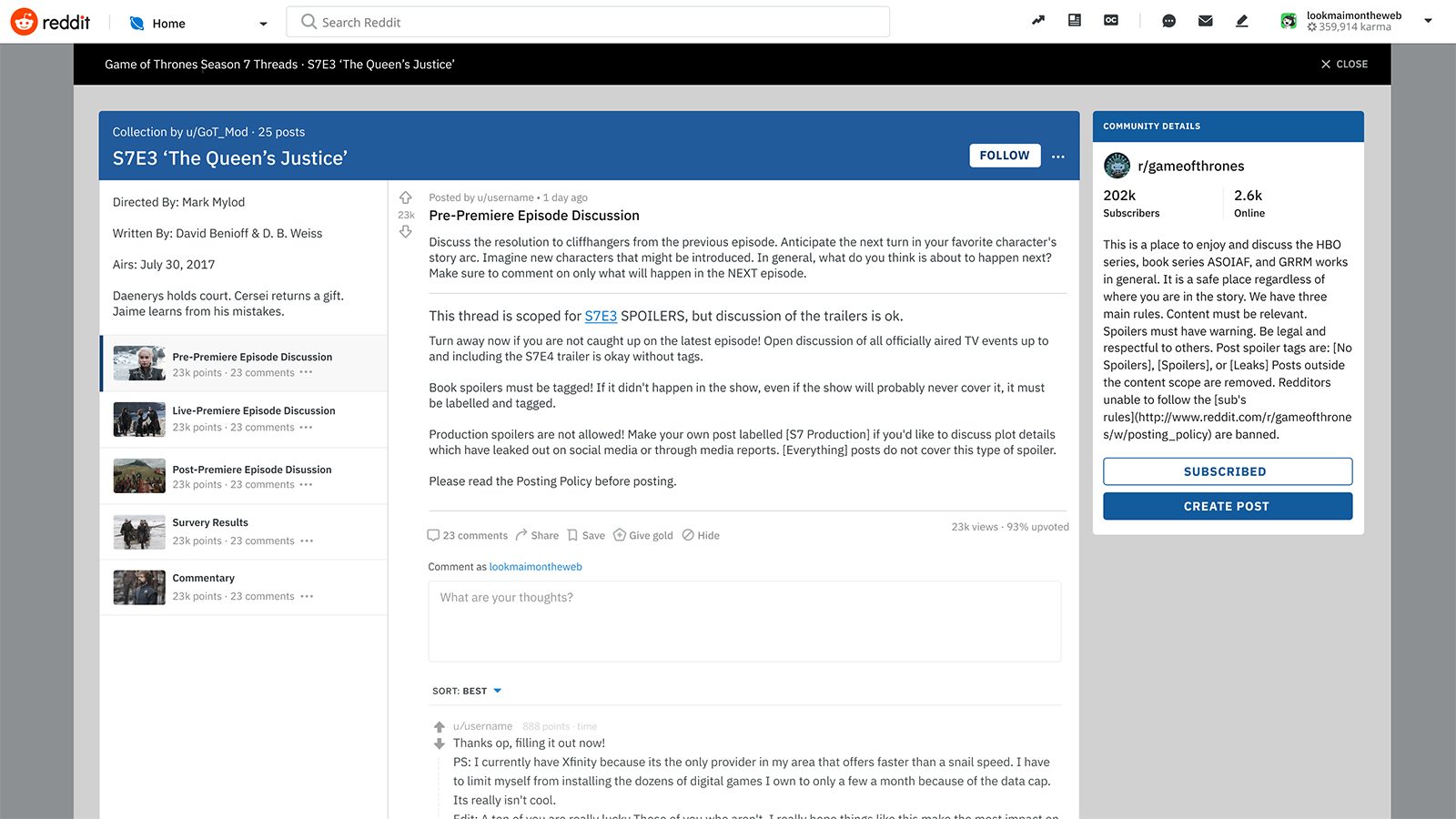Viewport: 1456px width, 819px height.
Task: Open the chat bubble icon
Action: pos(1169,21)
